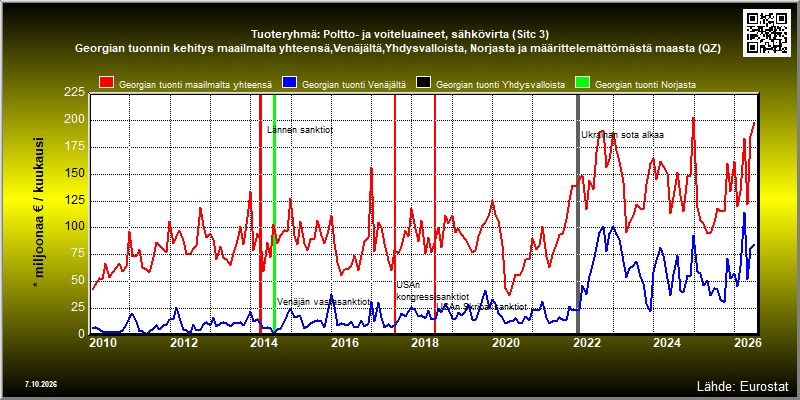
Task: Click the x-axis label 2018
Action: (x=426, y=342)
